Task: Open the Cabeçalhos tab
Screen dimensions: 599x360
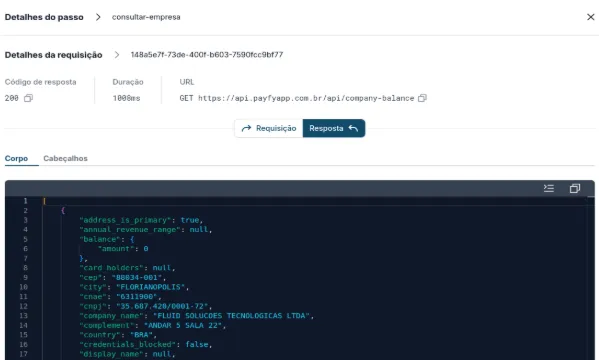Action: tap(65, 158)
